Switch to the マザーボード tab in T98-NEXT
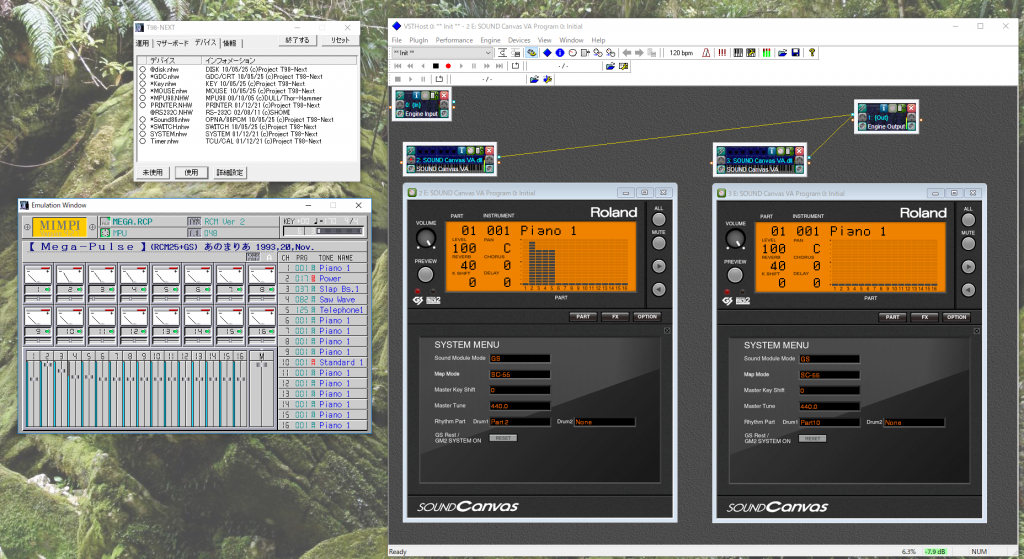 tap(171, 44)
